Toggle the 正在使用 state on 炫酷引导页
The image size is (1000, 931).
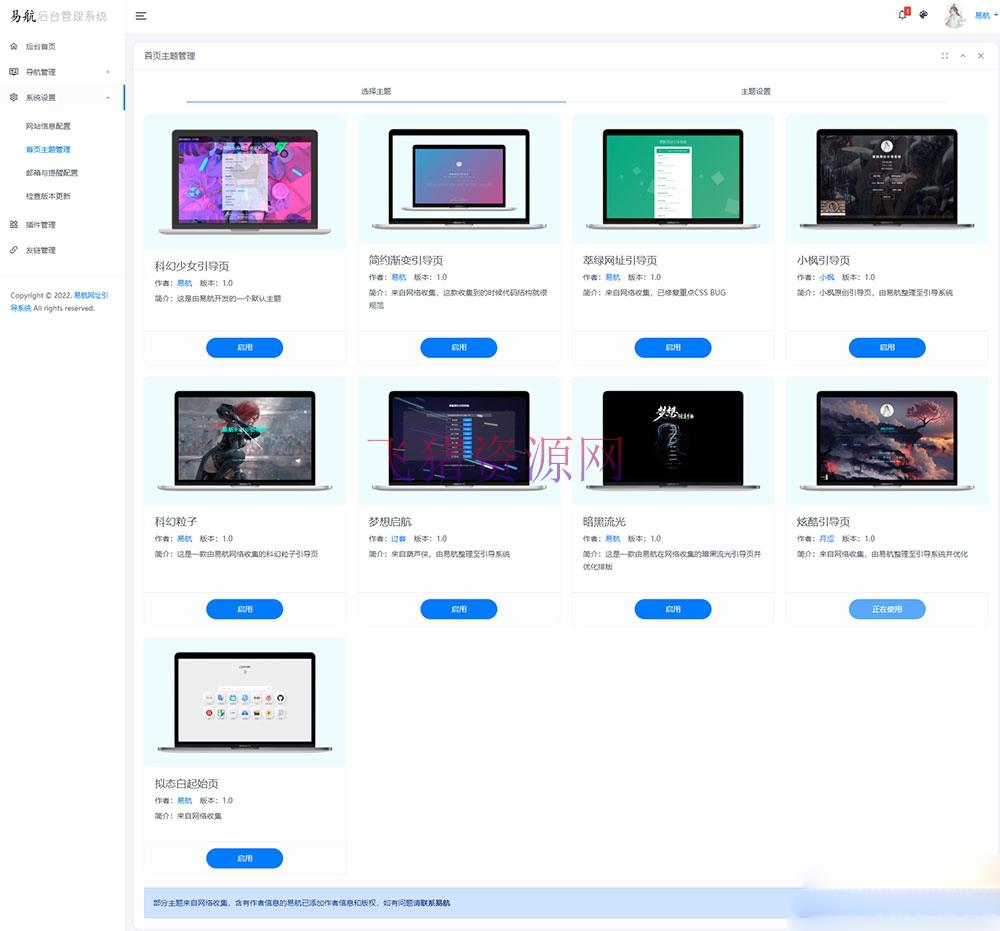point(887,608)
